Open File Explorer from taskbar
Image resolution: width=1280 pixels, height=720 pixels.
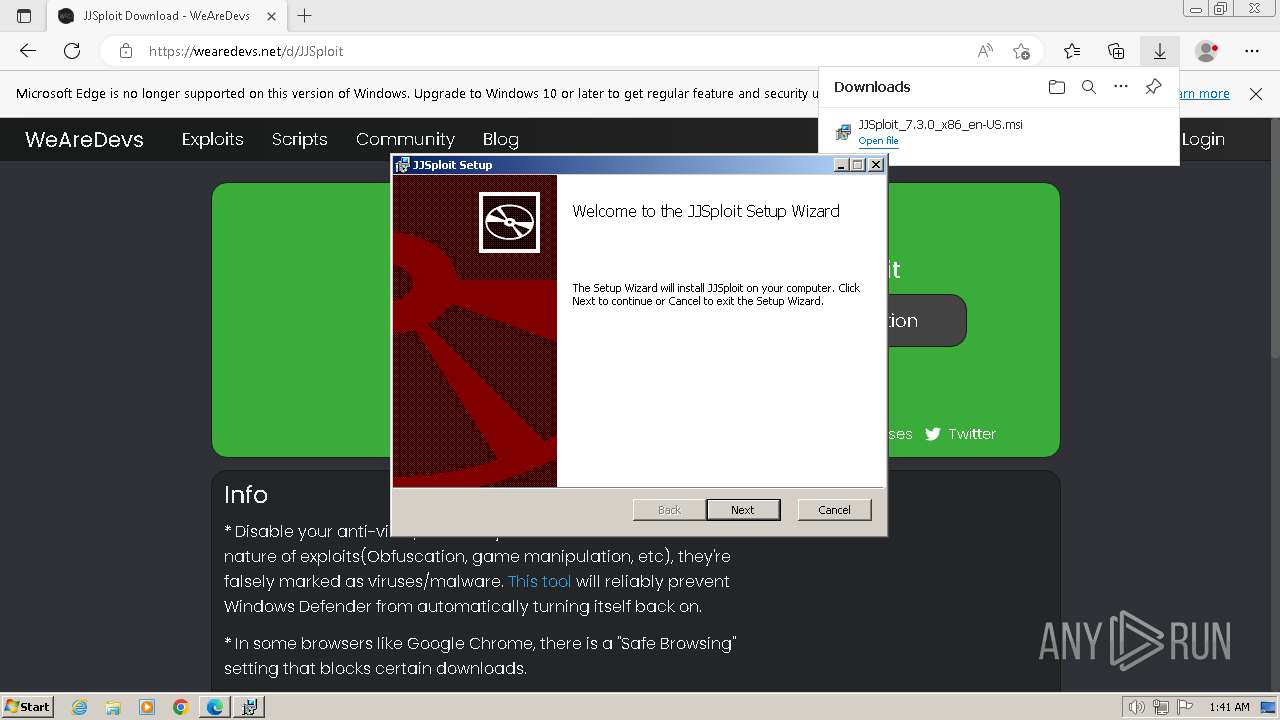coord(113,707)
